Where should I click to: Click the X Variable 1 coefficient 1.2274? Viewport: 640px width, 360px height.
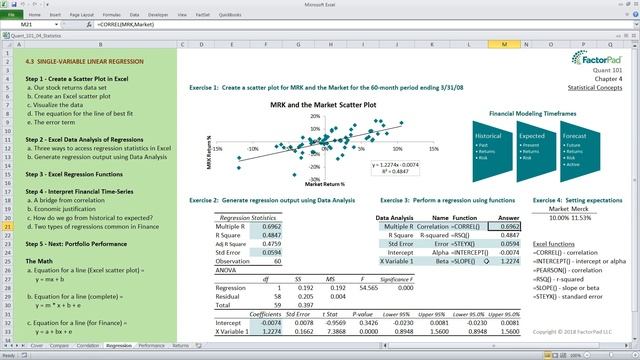(x=266, y=331)
